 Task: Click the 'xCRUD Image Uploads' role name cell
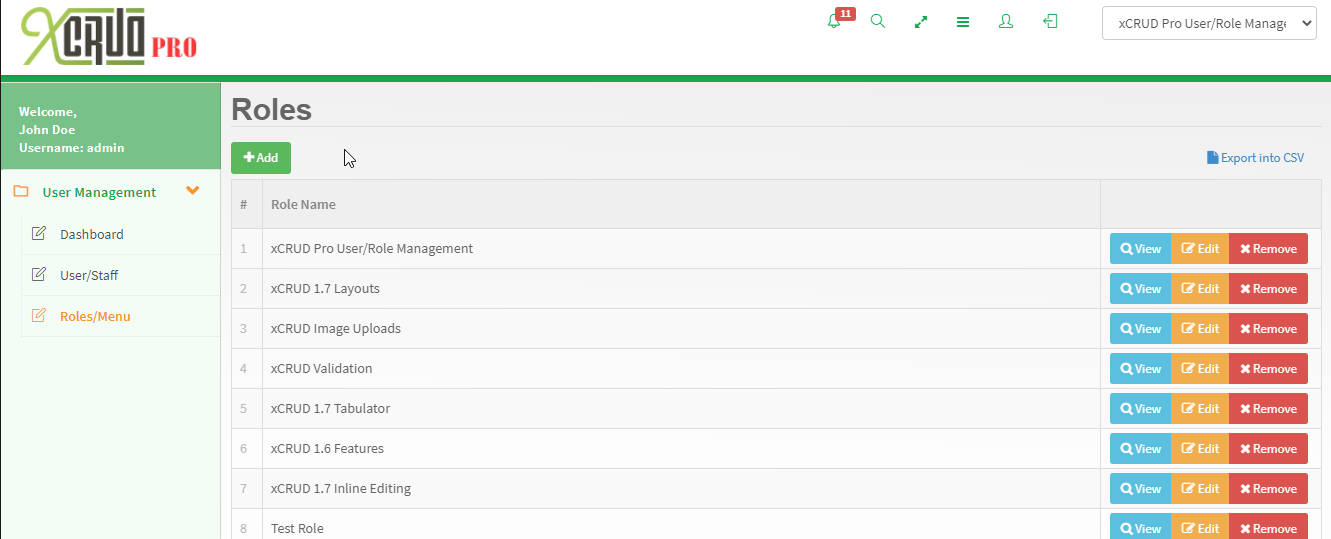pos(681,329)
